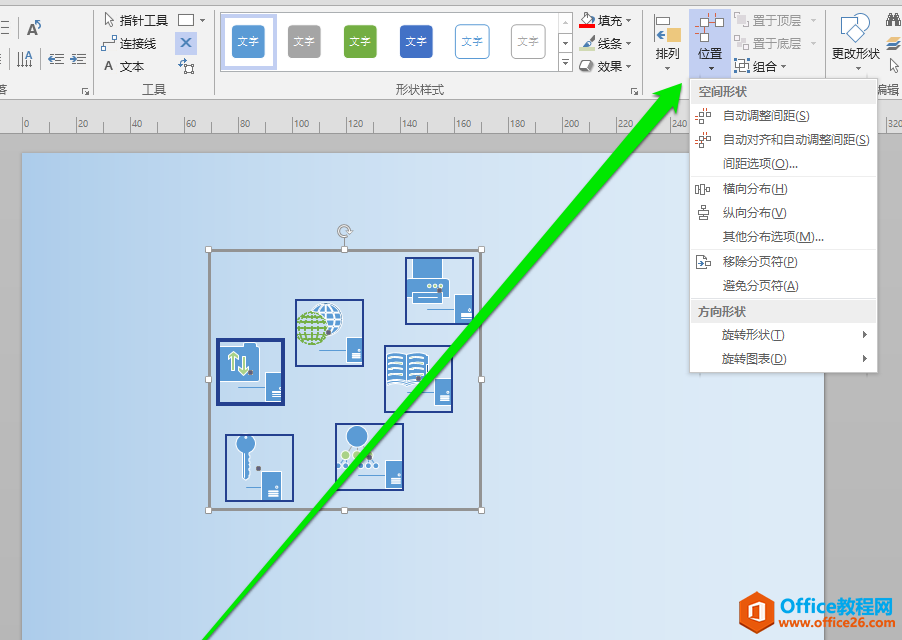The image size is (902, 640).
Task: Open the Change Shape (更改形状) button
Action: tap(855, 42)
